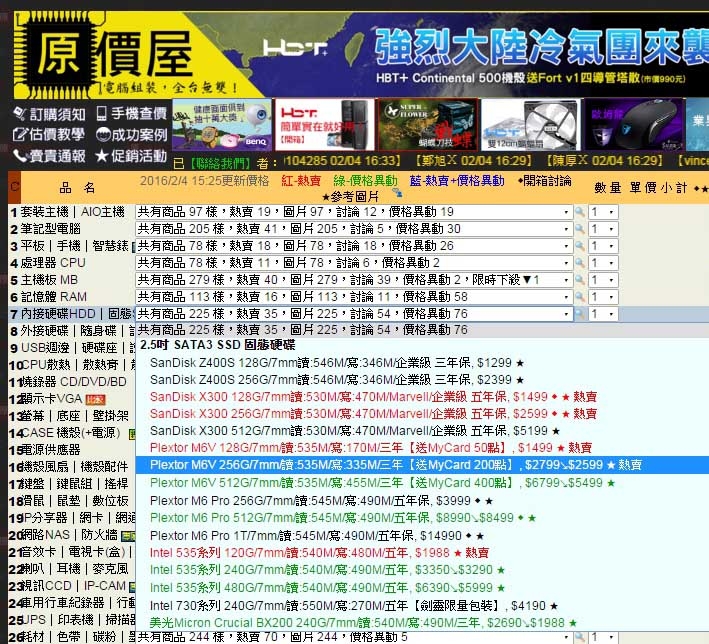Select SanDisk Z400S 256G option
Image resolution: width=709 pixels, height=644 pixels.
[422, 380]
